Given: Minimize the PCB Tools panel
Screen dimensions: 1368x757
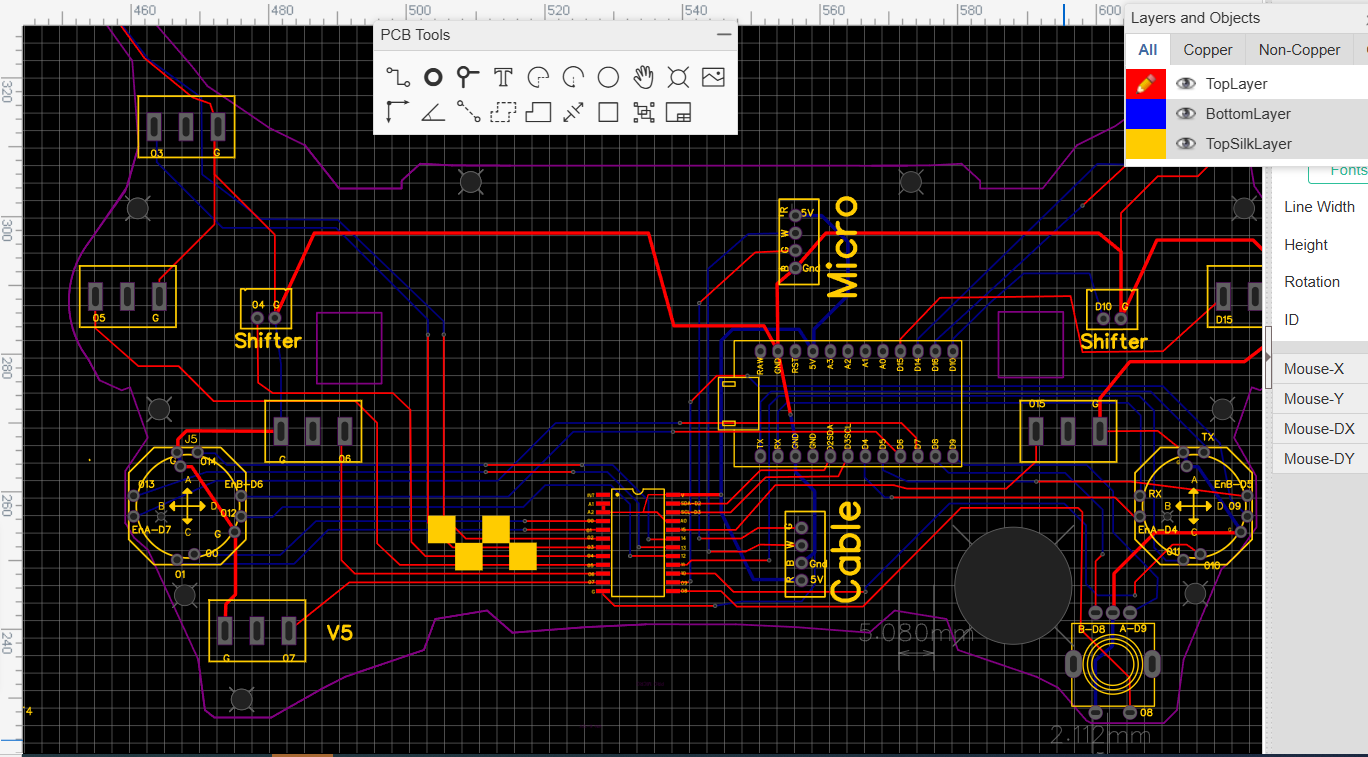Looking at the screenshot, I should tap(724, 35).
